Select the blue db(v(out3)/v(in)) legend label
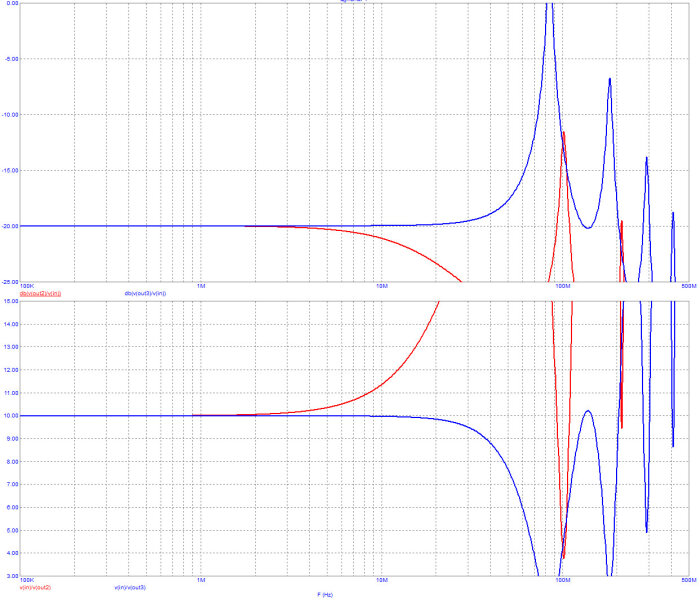 point(145,293)
